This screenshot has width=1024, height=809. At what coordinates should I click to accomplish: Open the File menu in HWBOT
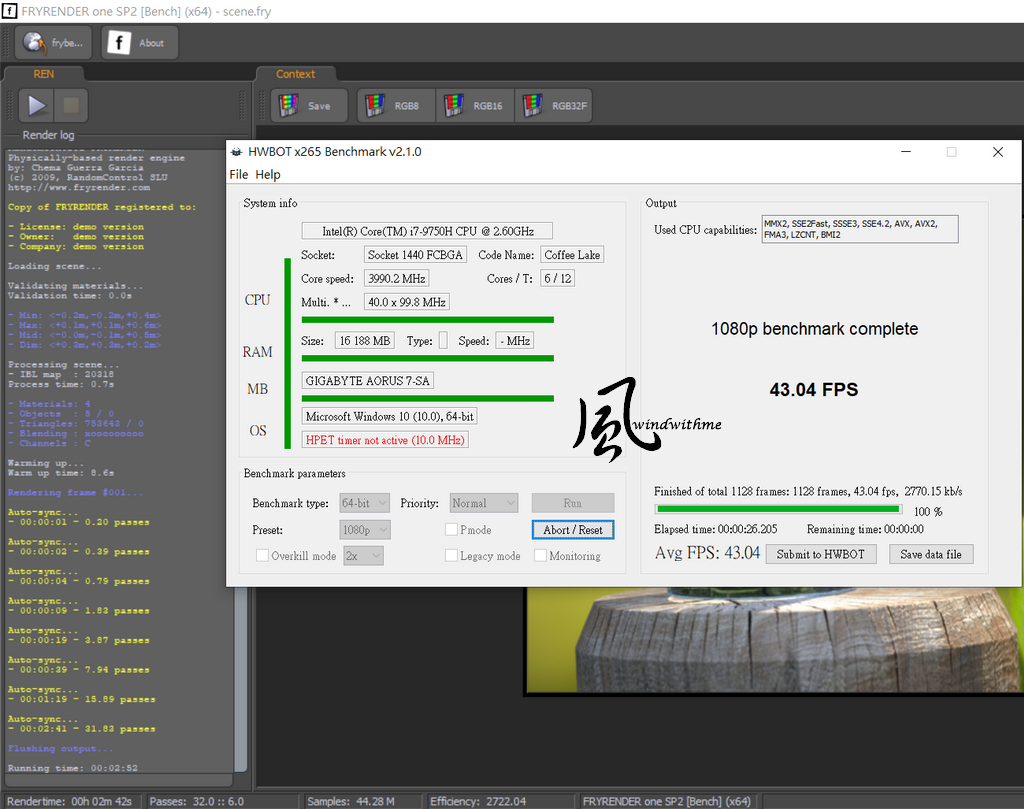(238, 174)
